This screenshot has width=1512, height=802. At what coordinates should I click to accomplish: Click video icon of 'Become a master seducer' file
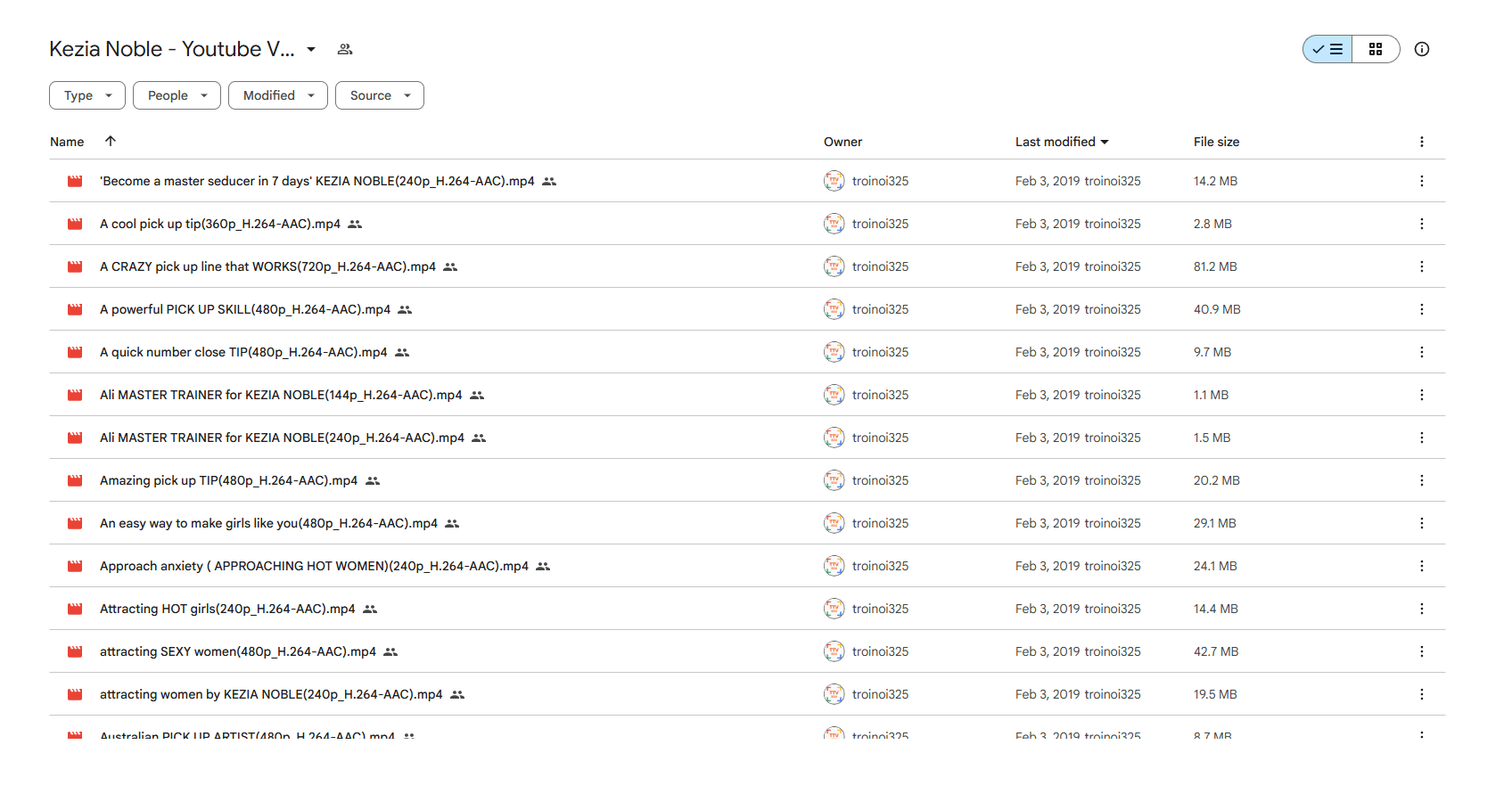(75, 181)
